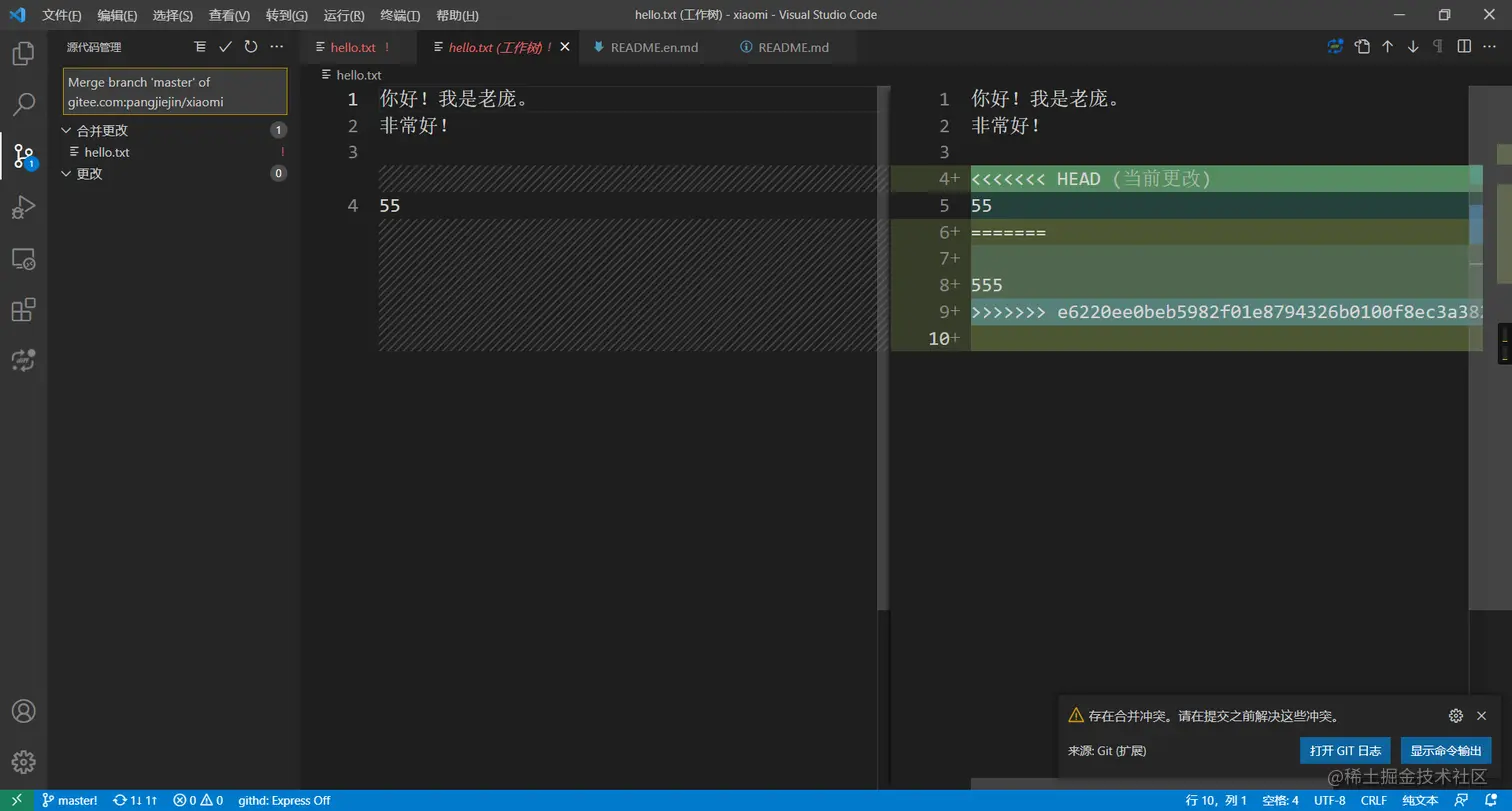Open the 转到(G) menu
This screenshot has height=811, width=1512.
287,15
